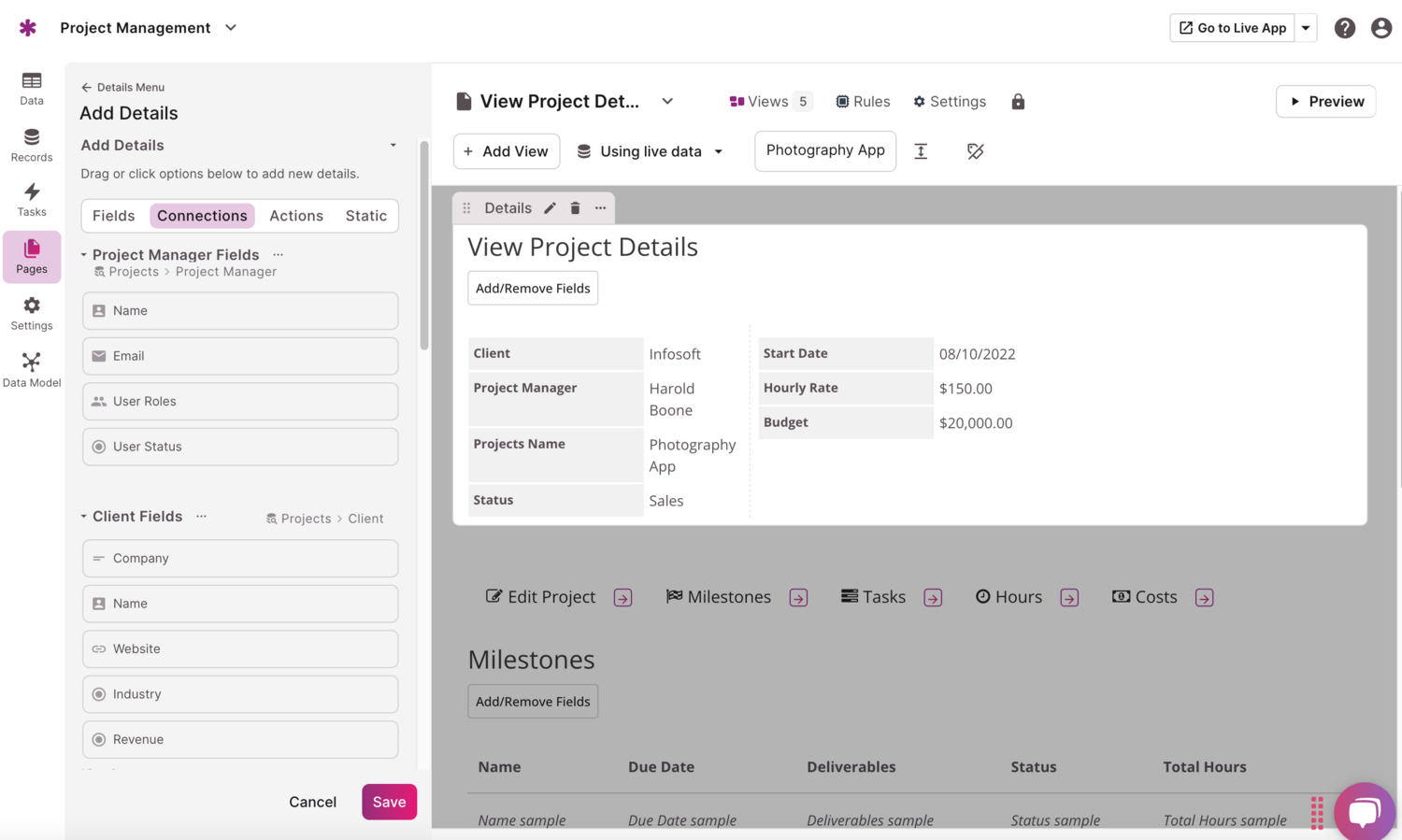This screenshot has height=840, width=1402.
Task: Open the Records sidebar icon
Action: pos(32,145)
